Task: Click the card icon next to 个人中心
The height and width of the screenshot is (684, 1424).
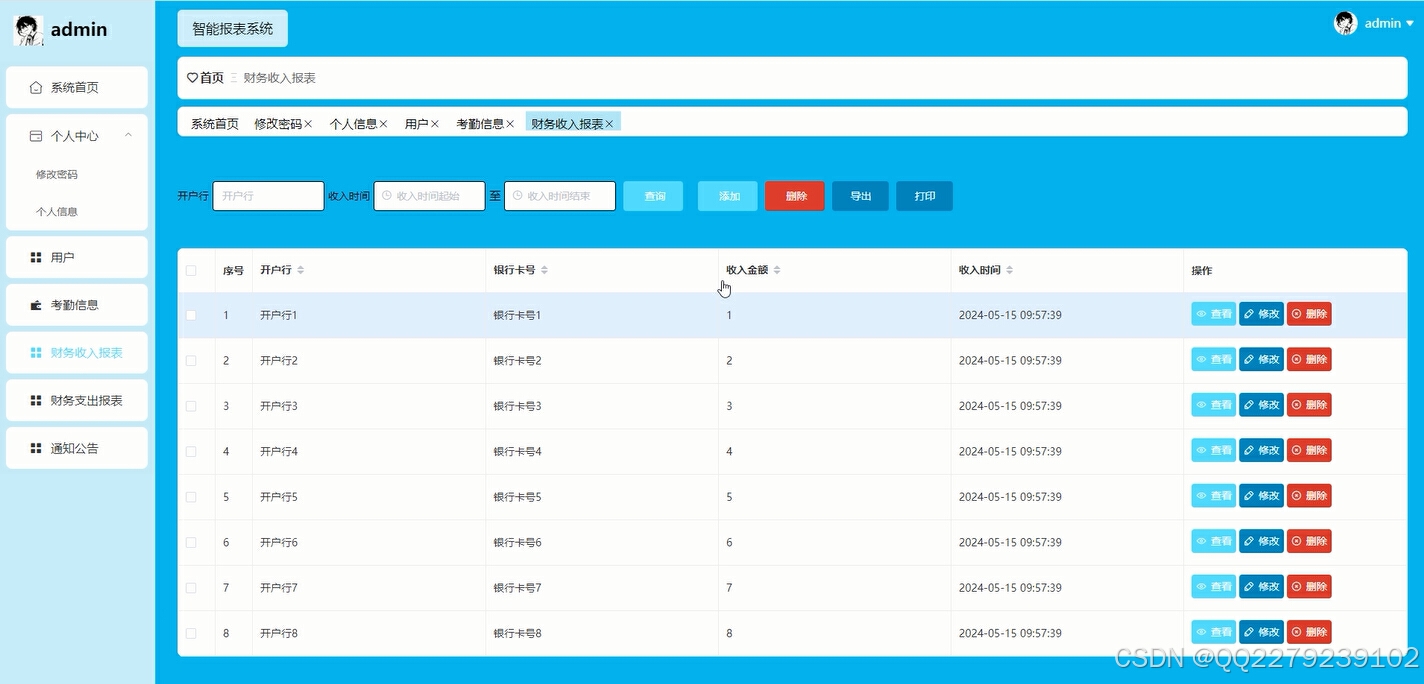Action: (x=36, y=136)
